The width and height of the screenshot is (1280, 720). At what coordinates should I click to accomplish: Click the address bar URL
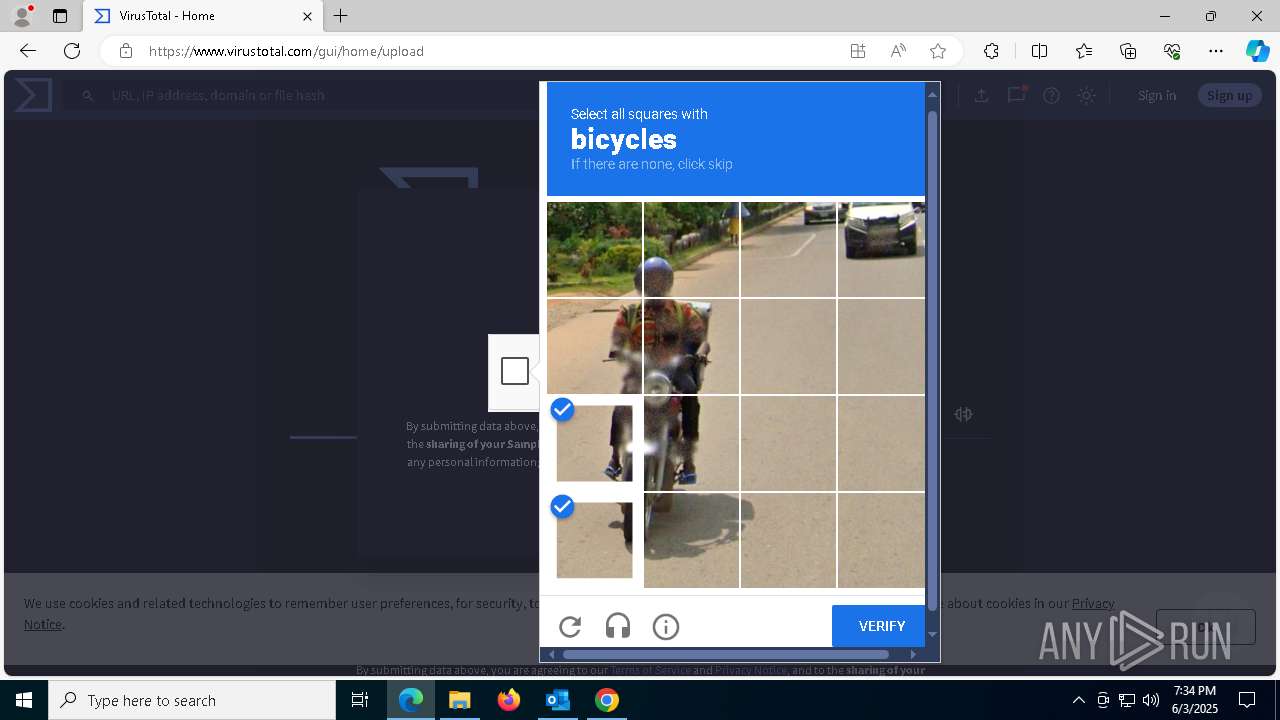click(286, 51)
